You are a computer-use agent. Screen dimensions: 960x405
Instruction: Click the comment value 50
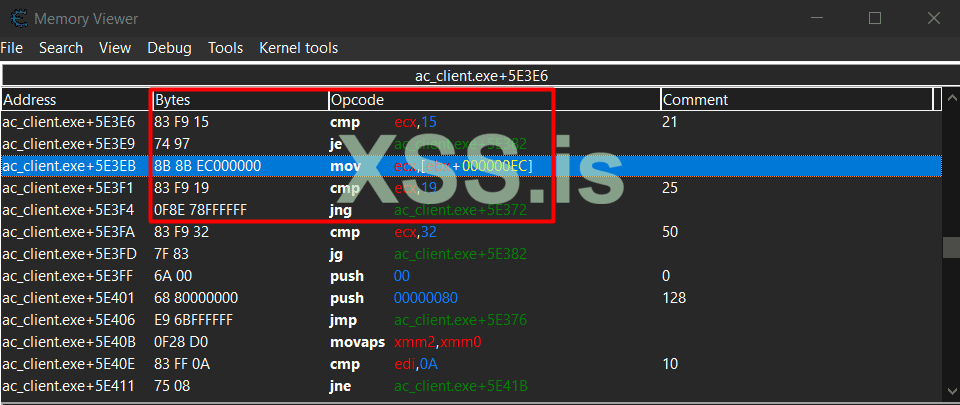coord(670,232)
